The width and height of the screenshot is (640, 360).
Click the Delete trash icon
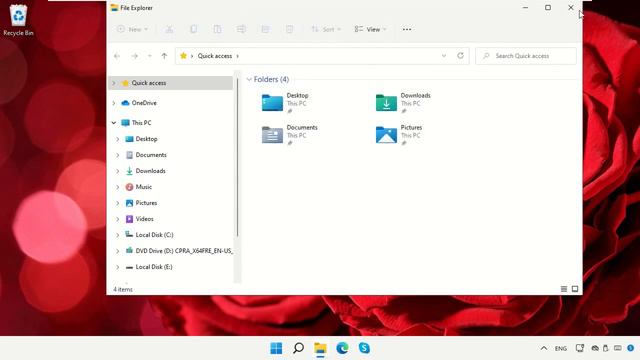click(289, 29)
